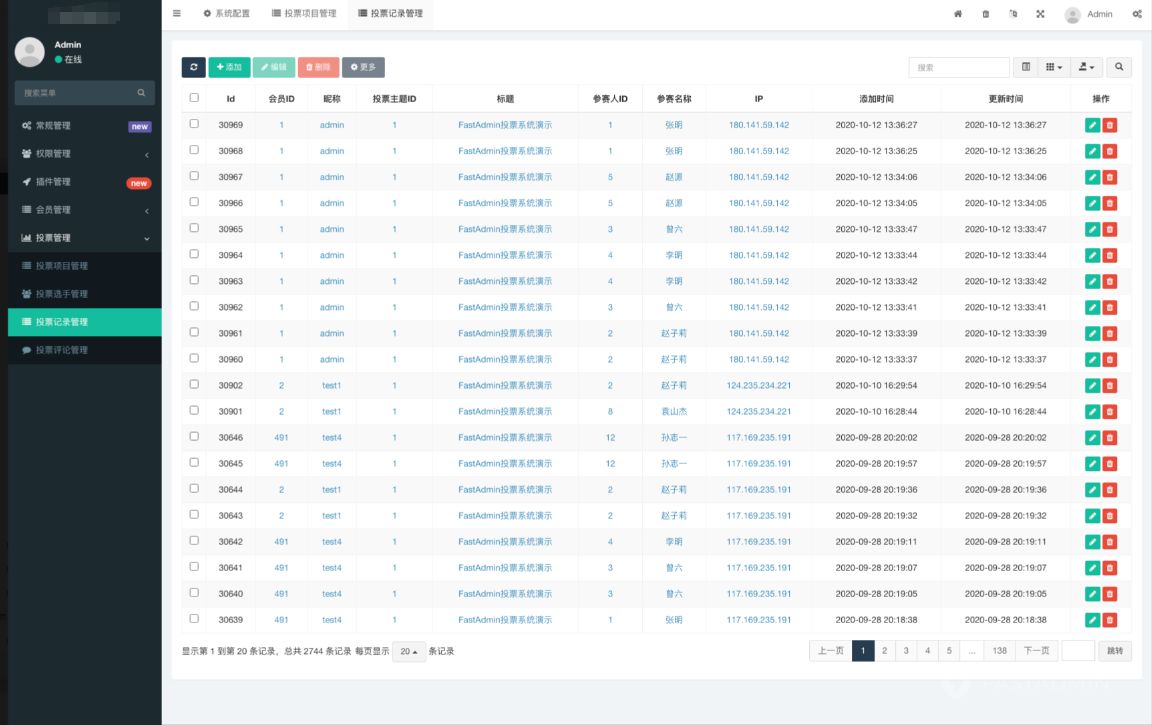
Task: Open the settings gears icon at top right
Action: [x=1137, y=14]
